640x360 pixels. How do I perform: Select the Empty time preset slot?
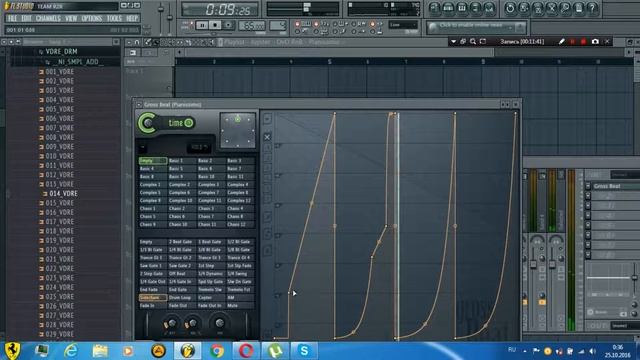point(153,161)
